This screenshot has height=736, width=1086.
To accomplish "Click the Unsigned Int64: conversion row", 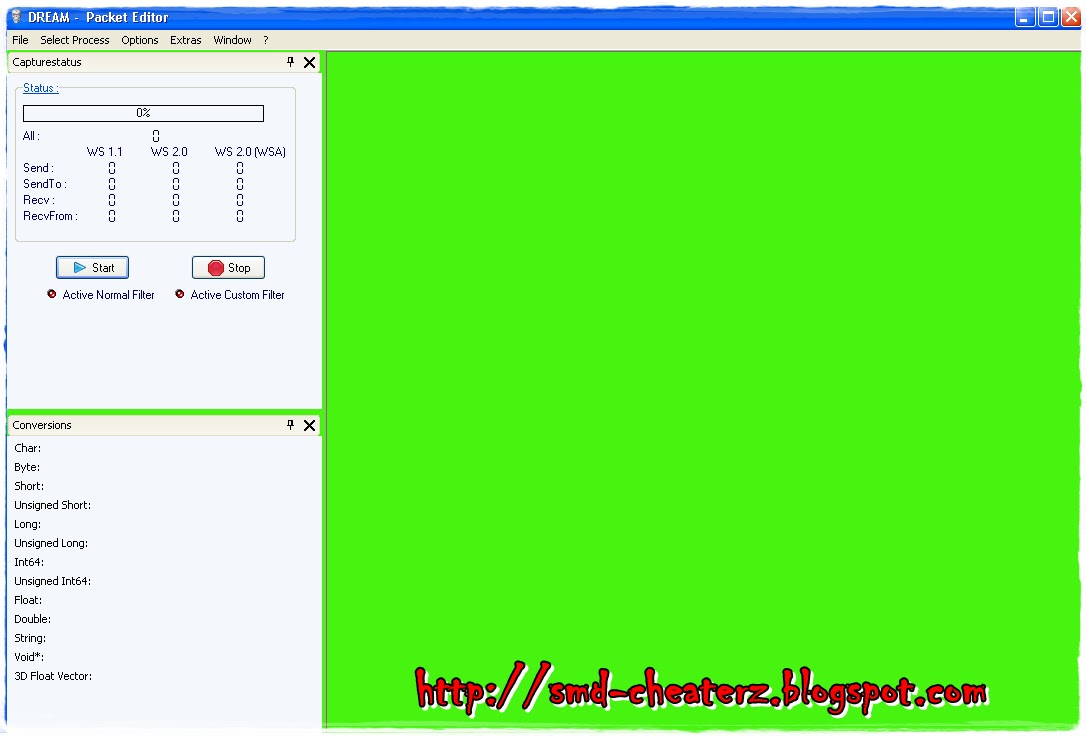I will pyautogui.click(x=53, y=582).
